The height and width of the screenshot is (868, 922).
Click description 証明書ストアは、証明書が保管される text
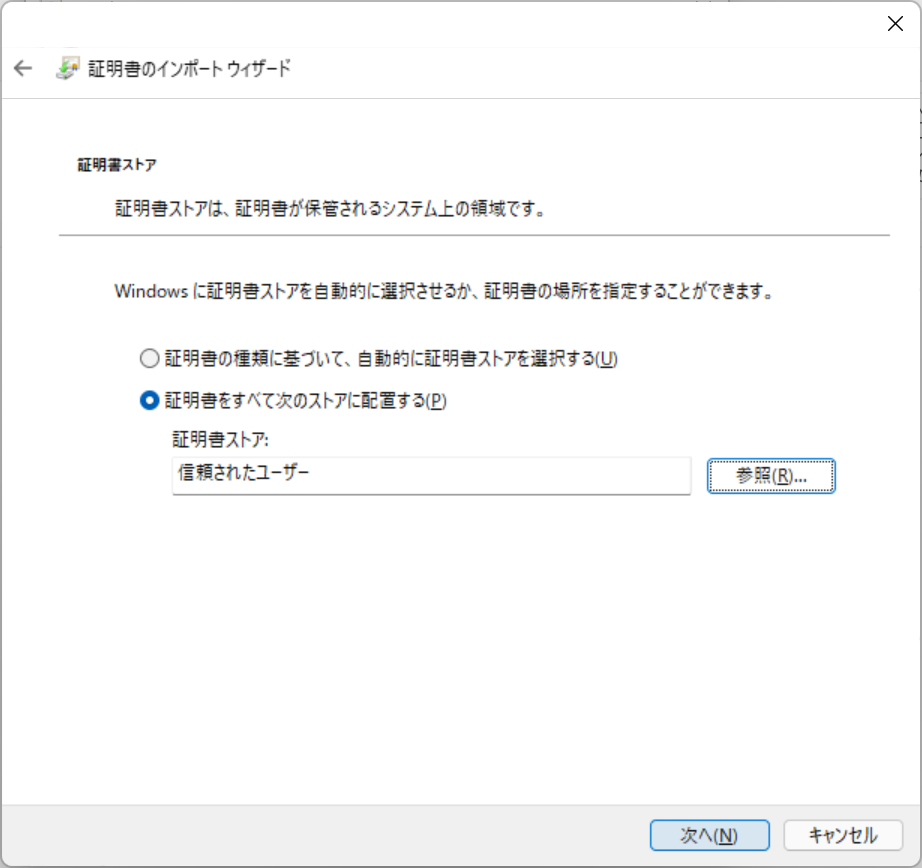[x=330, y=208]
